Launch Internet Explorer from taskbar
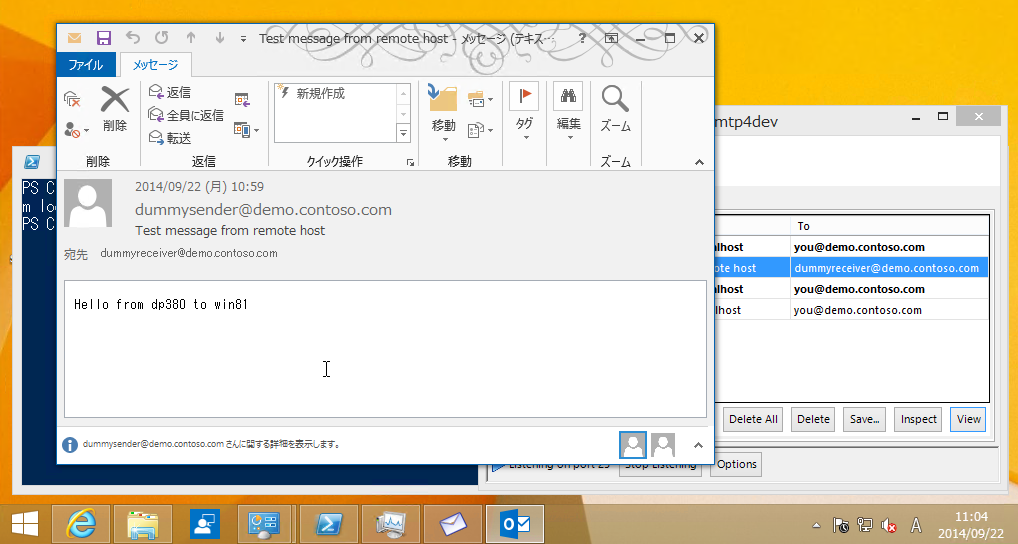Viewport: 1018px width, 544px height. click(x=81, y=524)
